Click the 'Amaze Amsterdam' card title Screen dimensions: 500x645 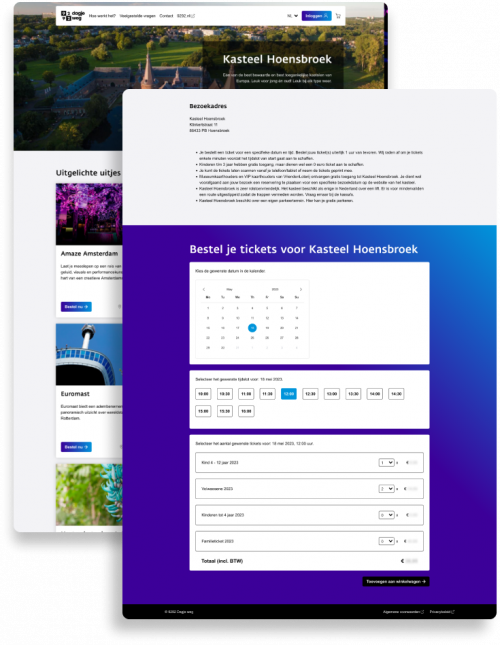pos(89,254)
